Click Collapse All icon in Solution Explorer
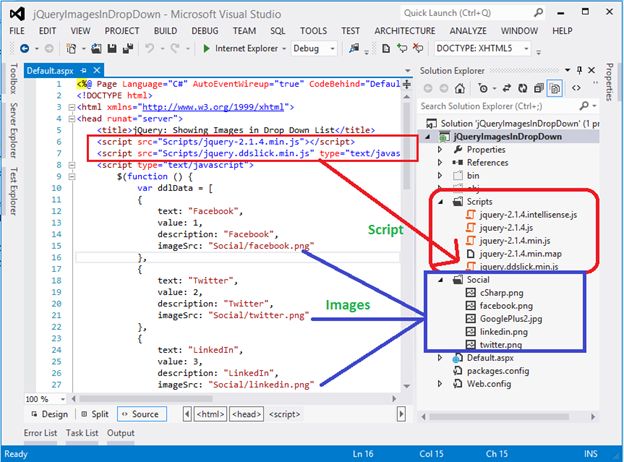The height and width of the screenshot is (462, 624). 538,88
